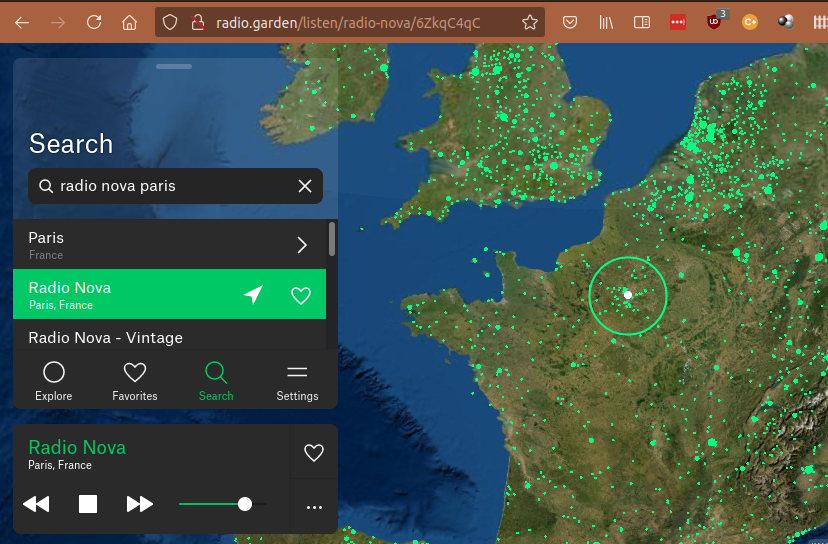Clear the search query with X

coord(305,186)
